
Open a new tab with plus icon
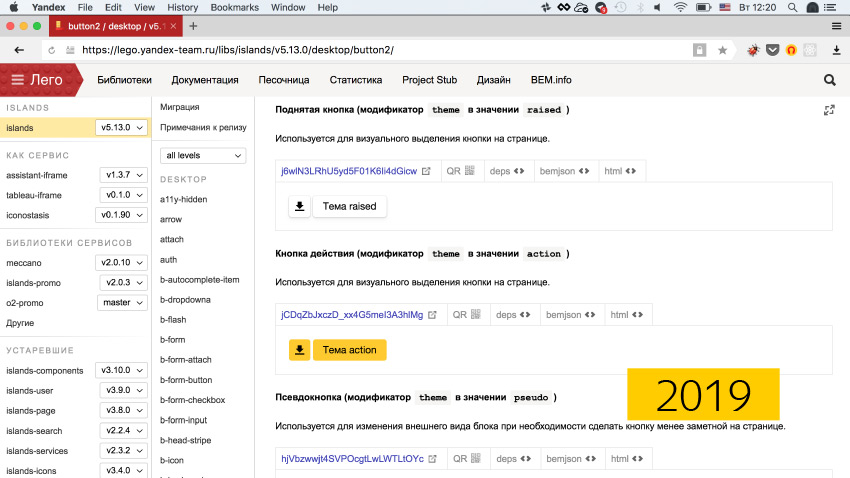193,26
